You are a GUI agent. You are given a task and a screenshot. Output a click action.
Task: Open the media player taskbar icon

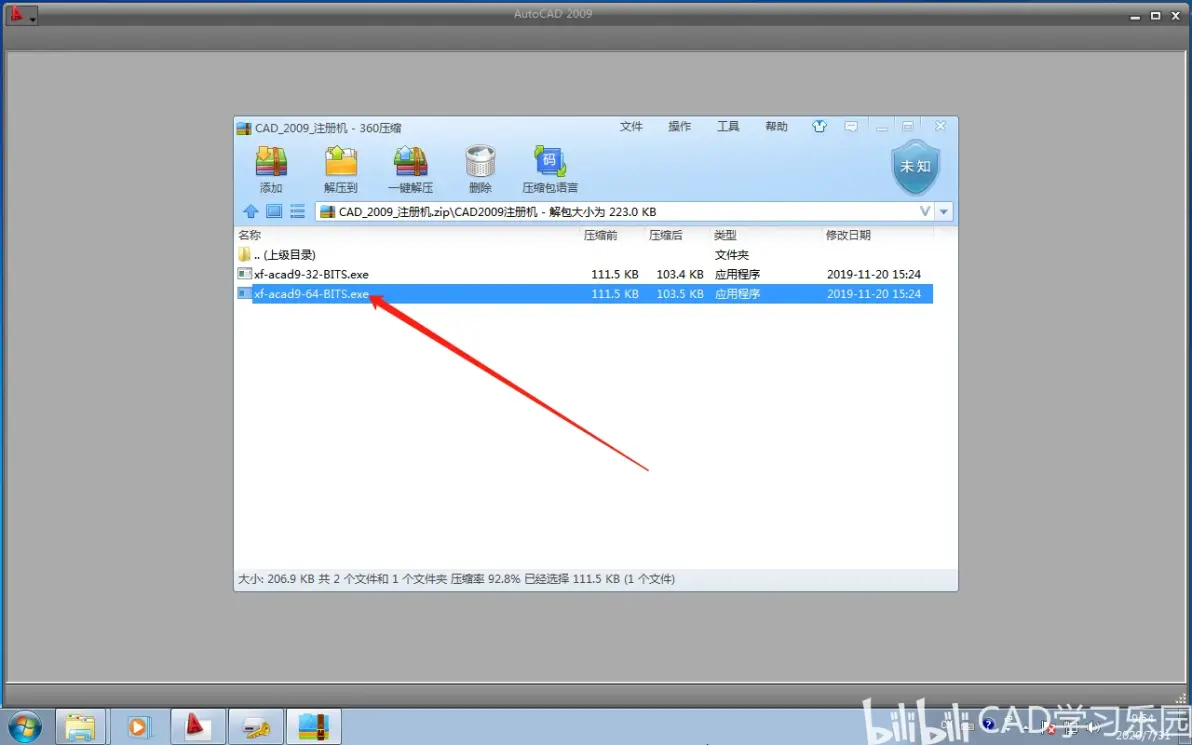[138, 728]
